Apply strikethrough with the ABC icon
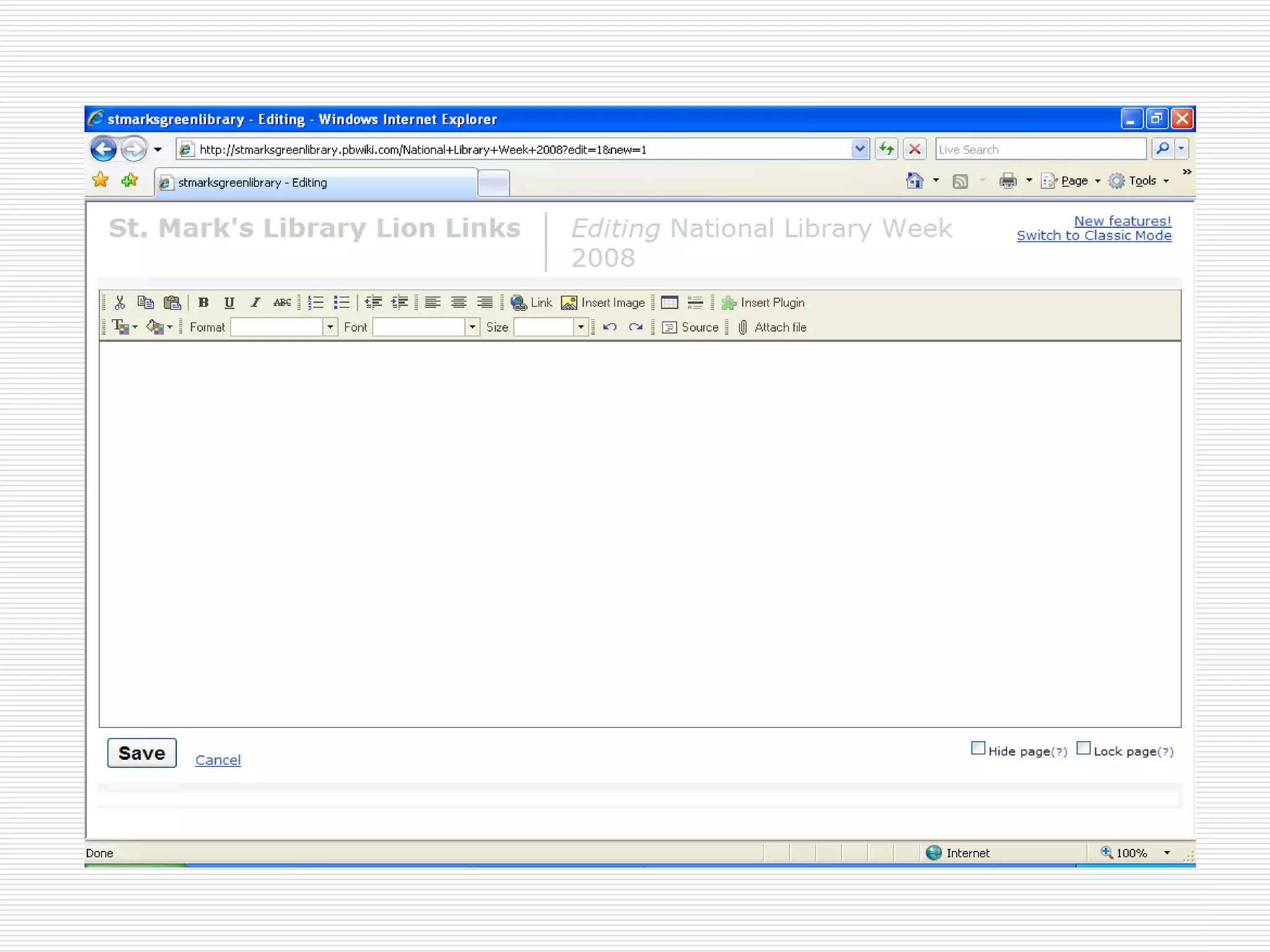This screenshot has height=952, width=1270. (282, 302)
